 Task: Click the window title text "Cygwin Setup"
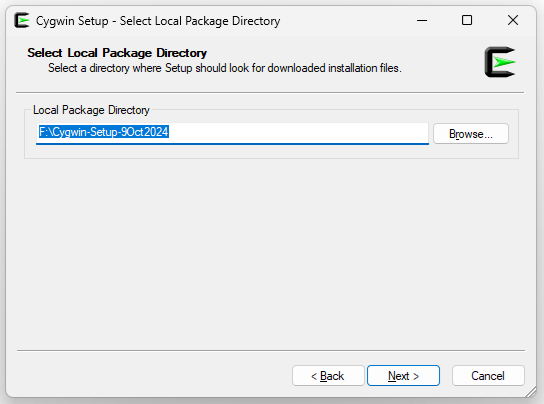[72, 21]
